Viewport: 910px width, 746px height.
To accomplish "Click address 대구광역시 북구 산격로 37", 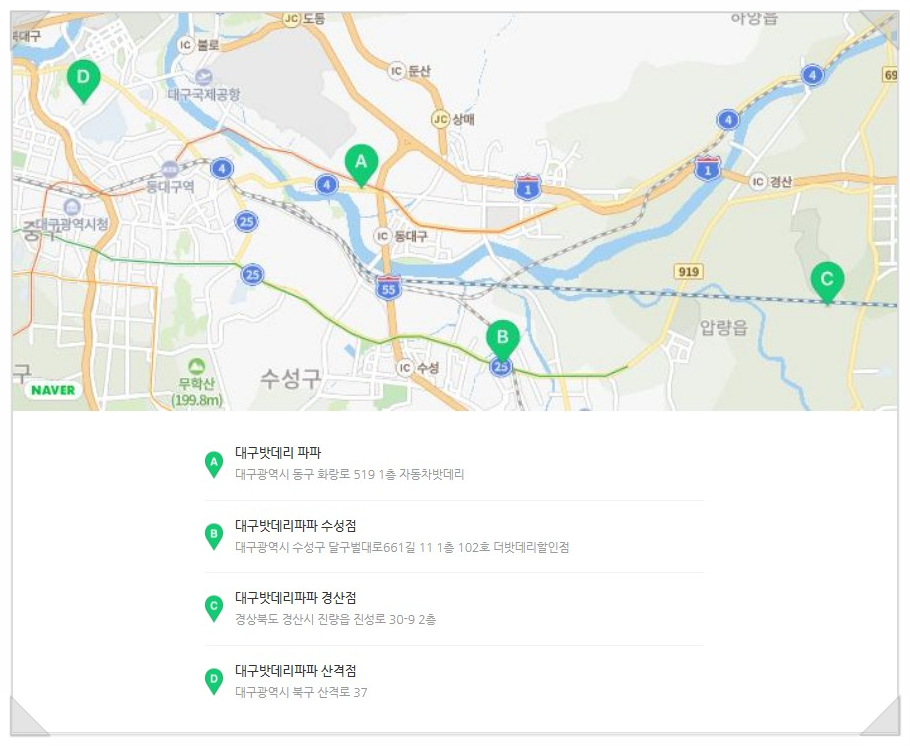I will pos(301,692).
